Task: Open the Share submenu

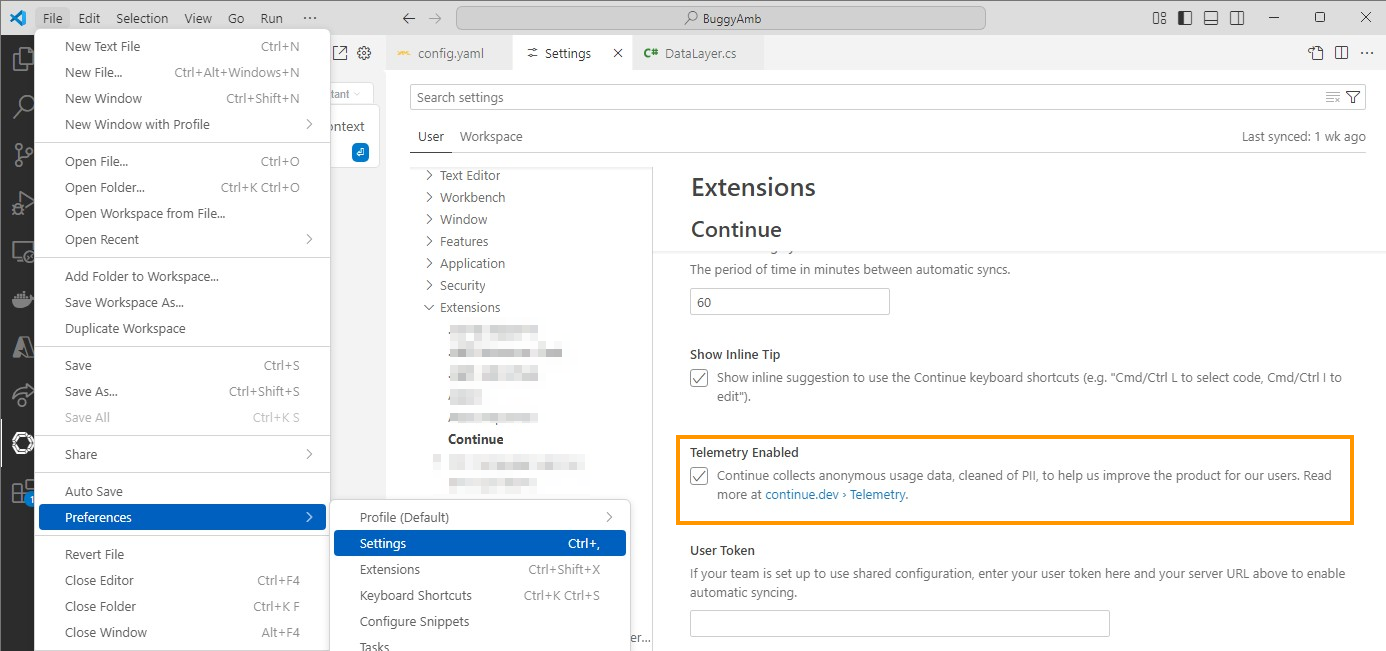Action: pos(182,454)
